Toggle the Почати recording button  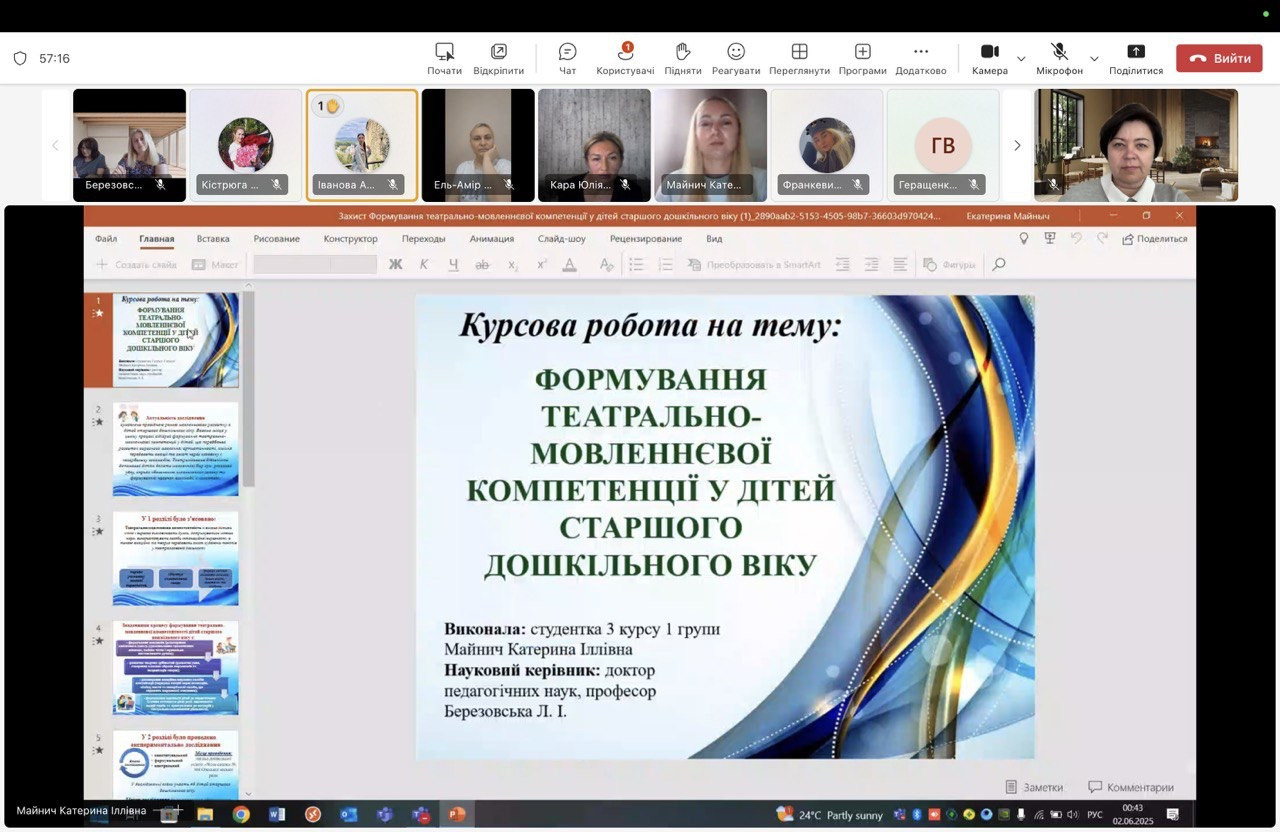(x=444, y=58)
